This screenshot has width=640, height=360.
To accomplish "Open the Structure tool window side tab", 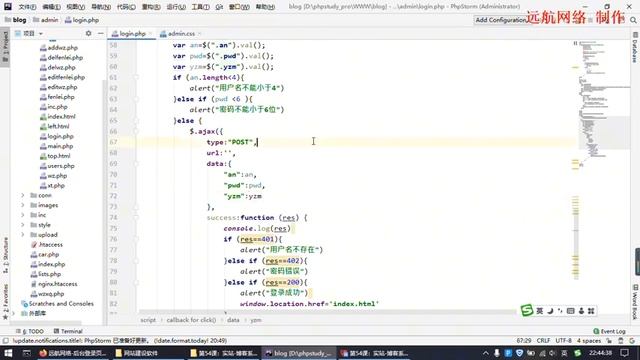I will pyautogui.click(x=5, y=255).
